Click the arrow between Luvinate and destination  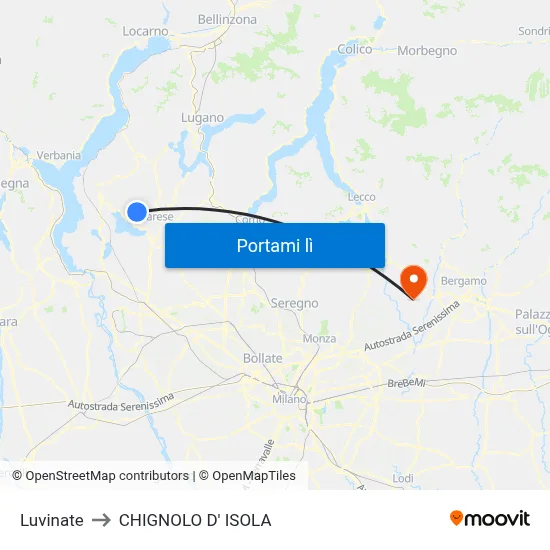[101, 520]
